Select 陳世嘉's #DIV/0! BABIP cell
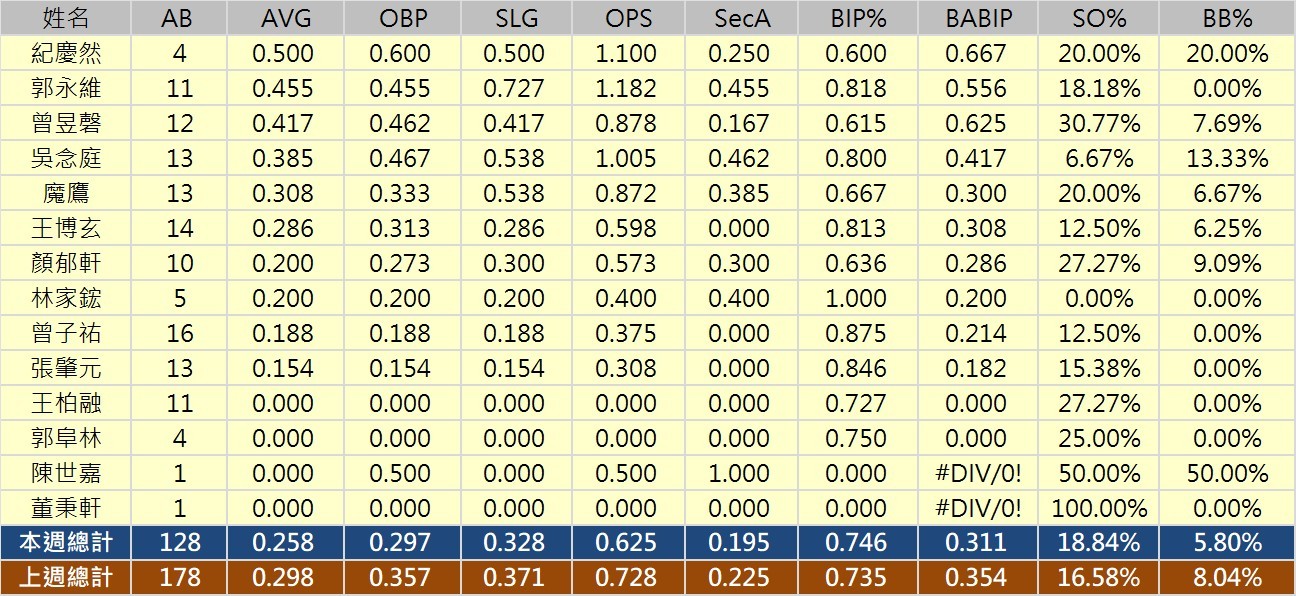Image resolution: width=1296 pixels, height=596 pixels. pos(975,473)
